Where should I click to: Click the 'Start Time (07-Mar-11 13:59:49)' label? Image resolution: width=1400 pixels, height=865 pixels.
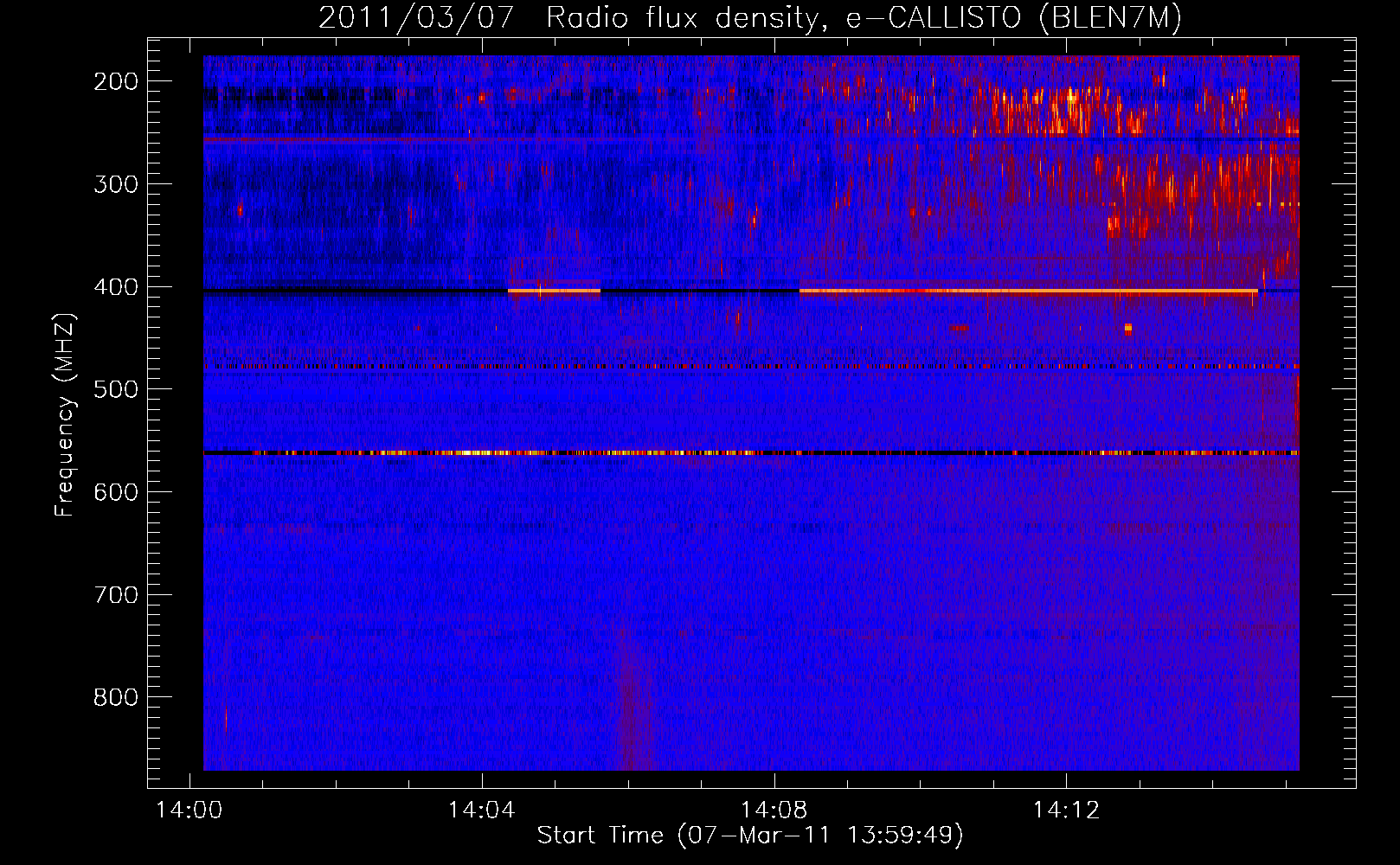pyautogui.click(x=750, y=836)
